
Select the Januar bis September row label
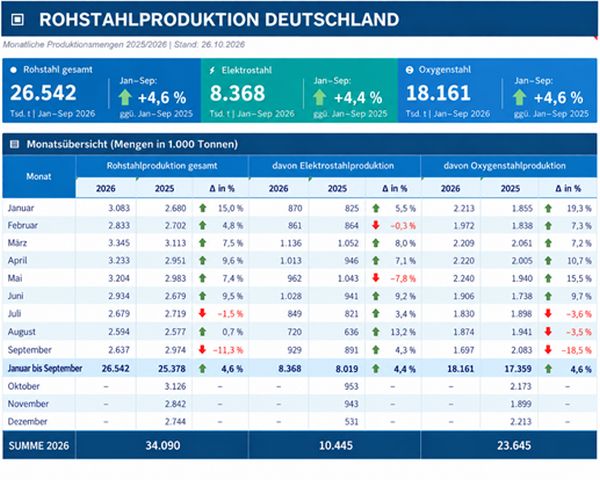click(45, 368)
